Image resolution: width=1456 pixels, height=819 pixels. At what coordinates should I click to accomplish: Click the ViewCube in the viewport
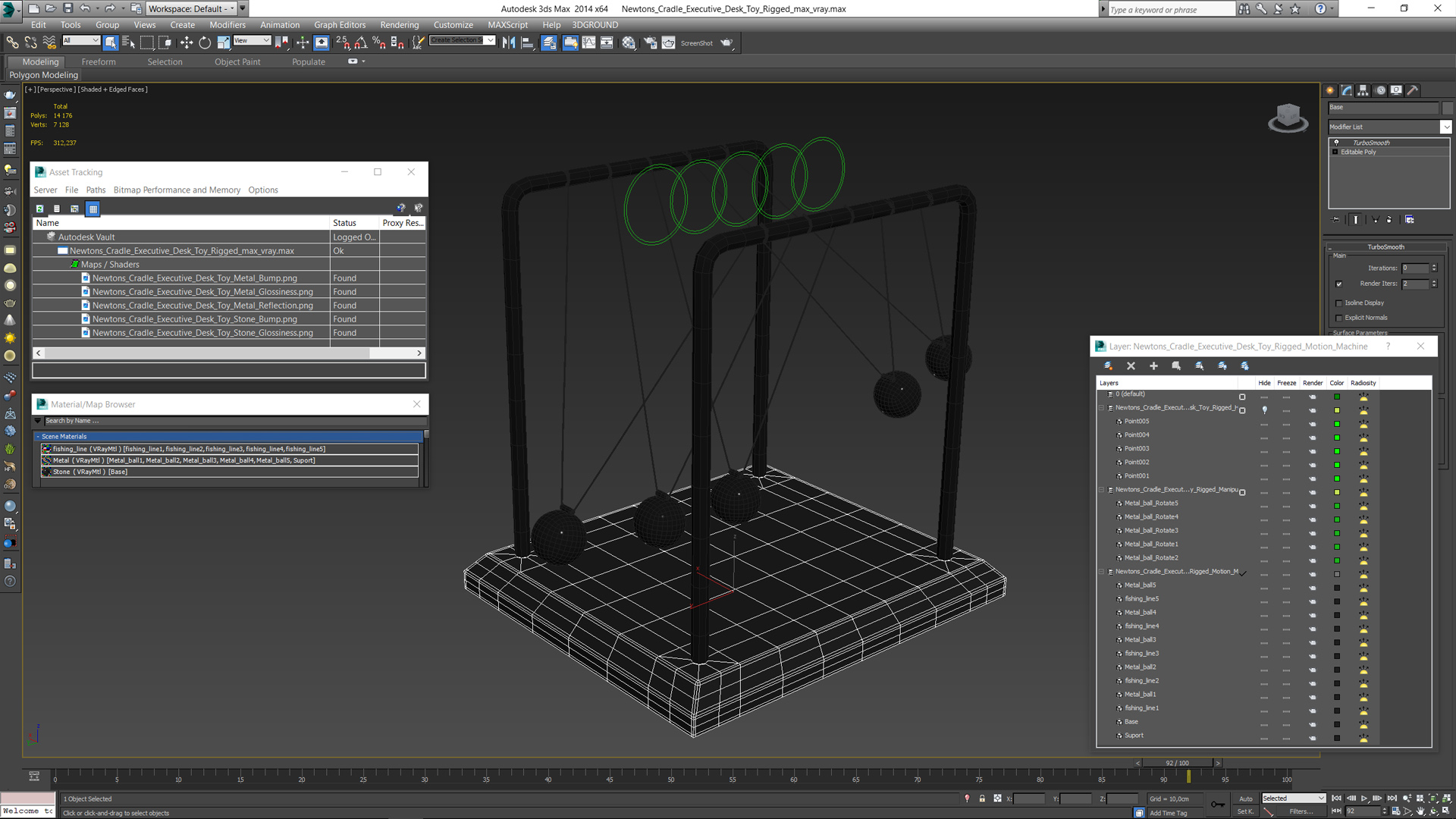click(x=1288, y=118)
